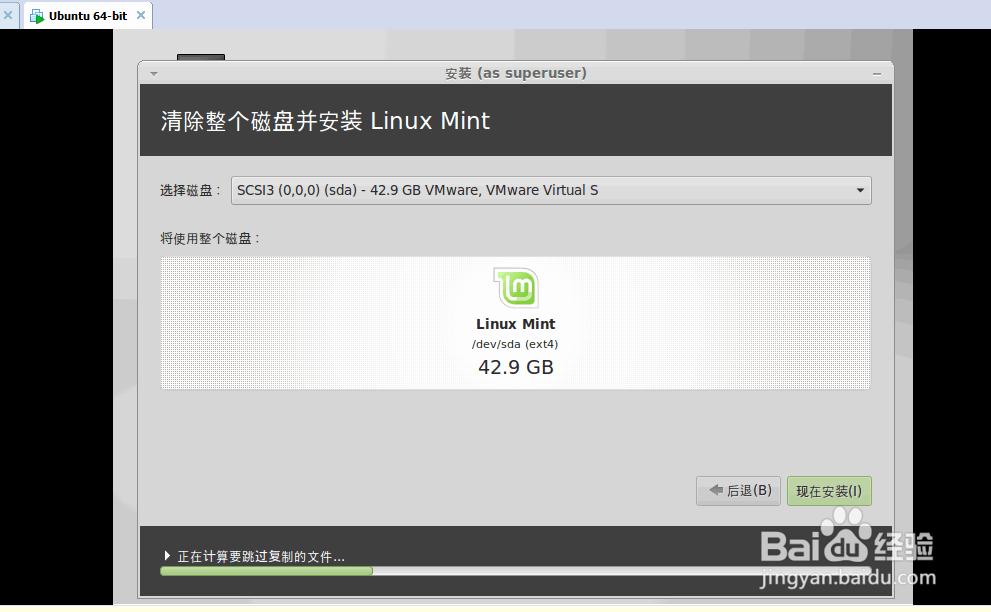Open the 选择磁盘 disk dropdown
Viewport: 991px width, 612px height.
[x=551, y=190]
